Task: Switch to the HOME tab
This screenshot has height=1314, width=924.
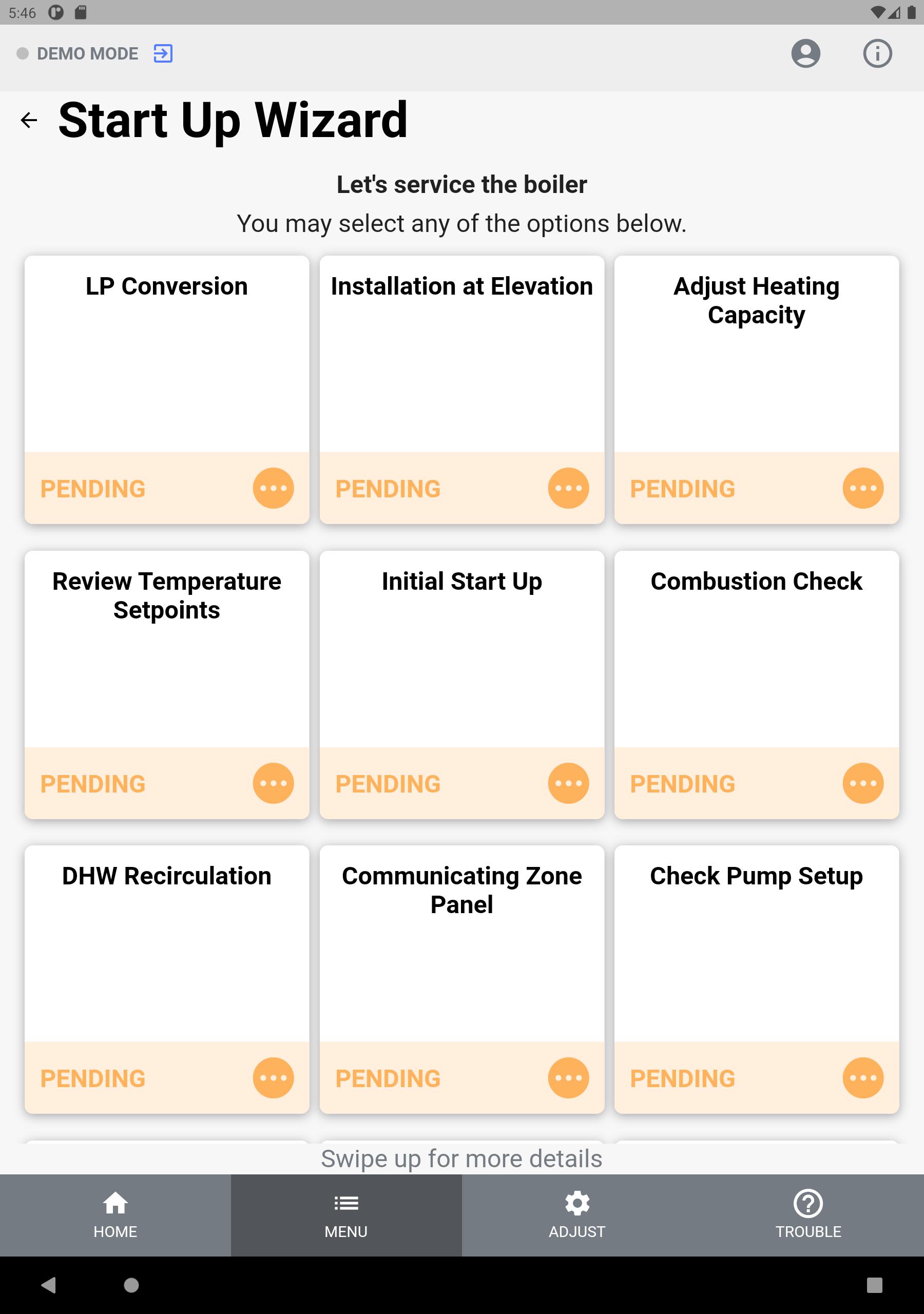Action: click(115, 1215)
